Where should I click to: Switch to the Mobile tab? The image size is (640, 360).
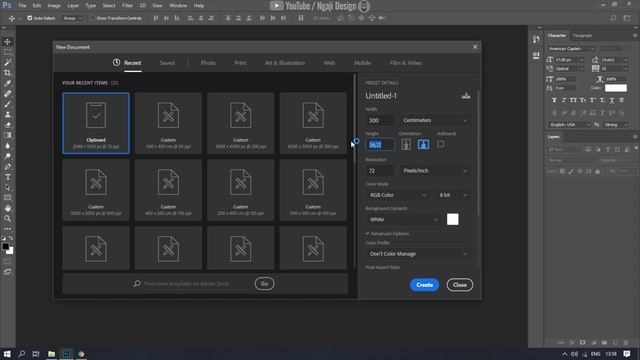point(362,63)
